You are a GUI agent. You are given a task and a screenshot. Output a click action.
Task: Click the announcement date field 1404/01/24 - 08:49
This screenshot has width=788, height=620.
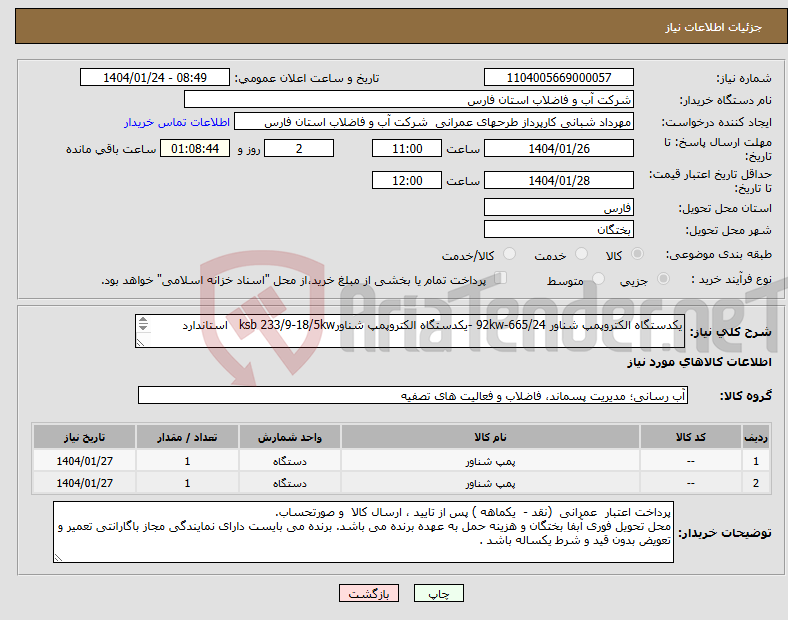pyautogui.click(x=155, y=78)
